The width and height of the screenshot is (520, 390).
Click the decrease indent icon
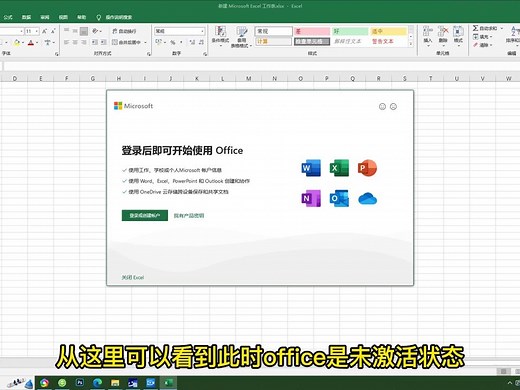[95, 42]
